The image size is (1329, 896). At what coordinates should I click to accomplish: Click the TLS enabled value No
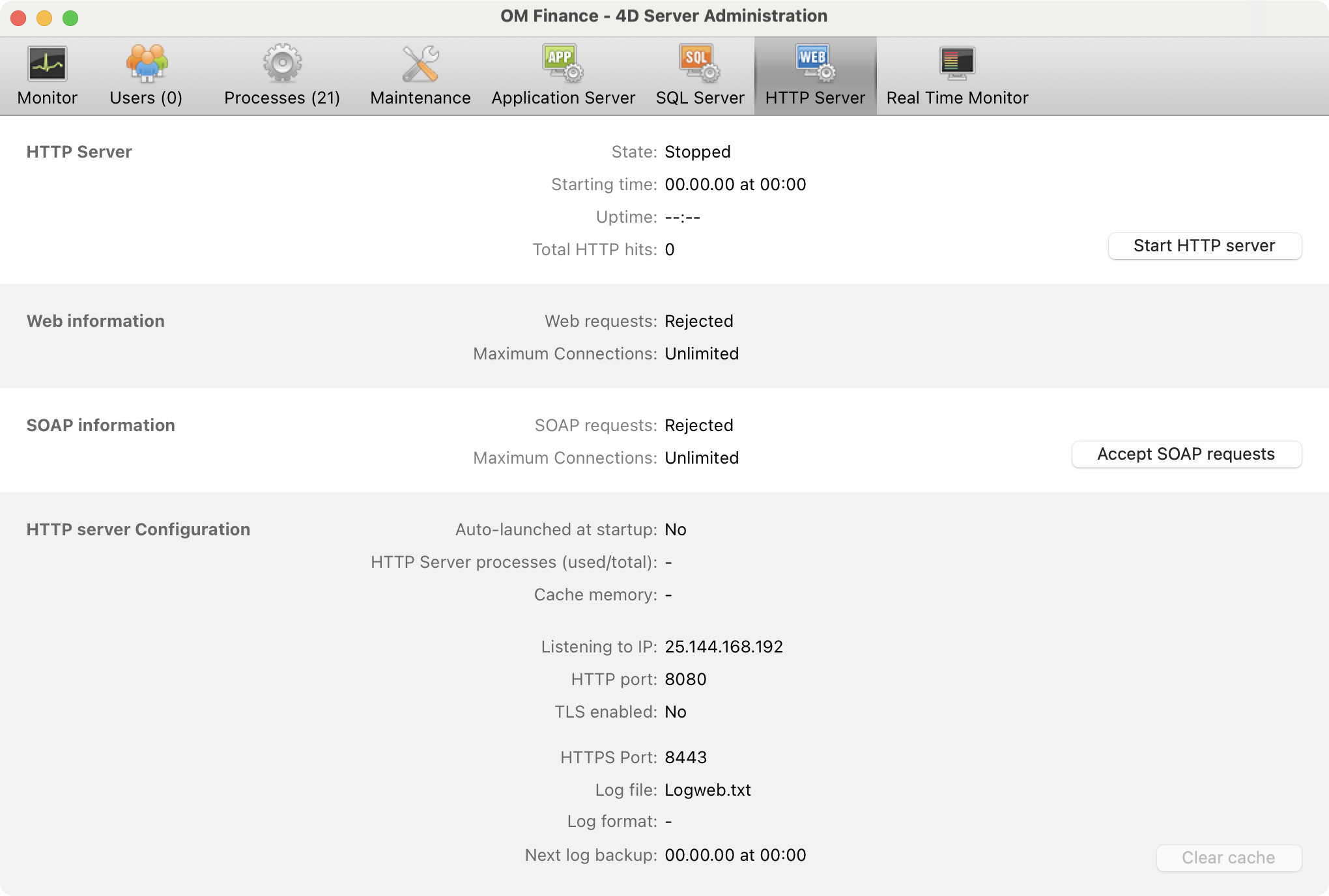(x=676, y=712)
